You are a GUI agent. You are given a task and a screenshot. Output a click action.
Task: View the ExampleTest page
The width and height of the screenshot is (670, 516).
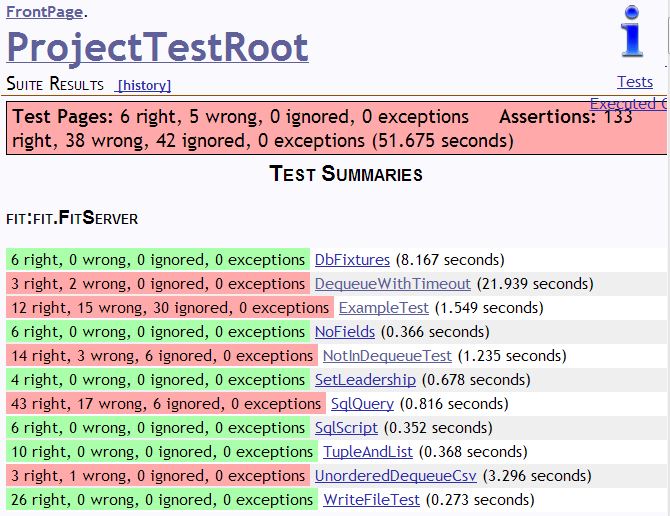click(x=384, y=308)
